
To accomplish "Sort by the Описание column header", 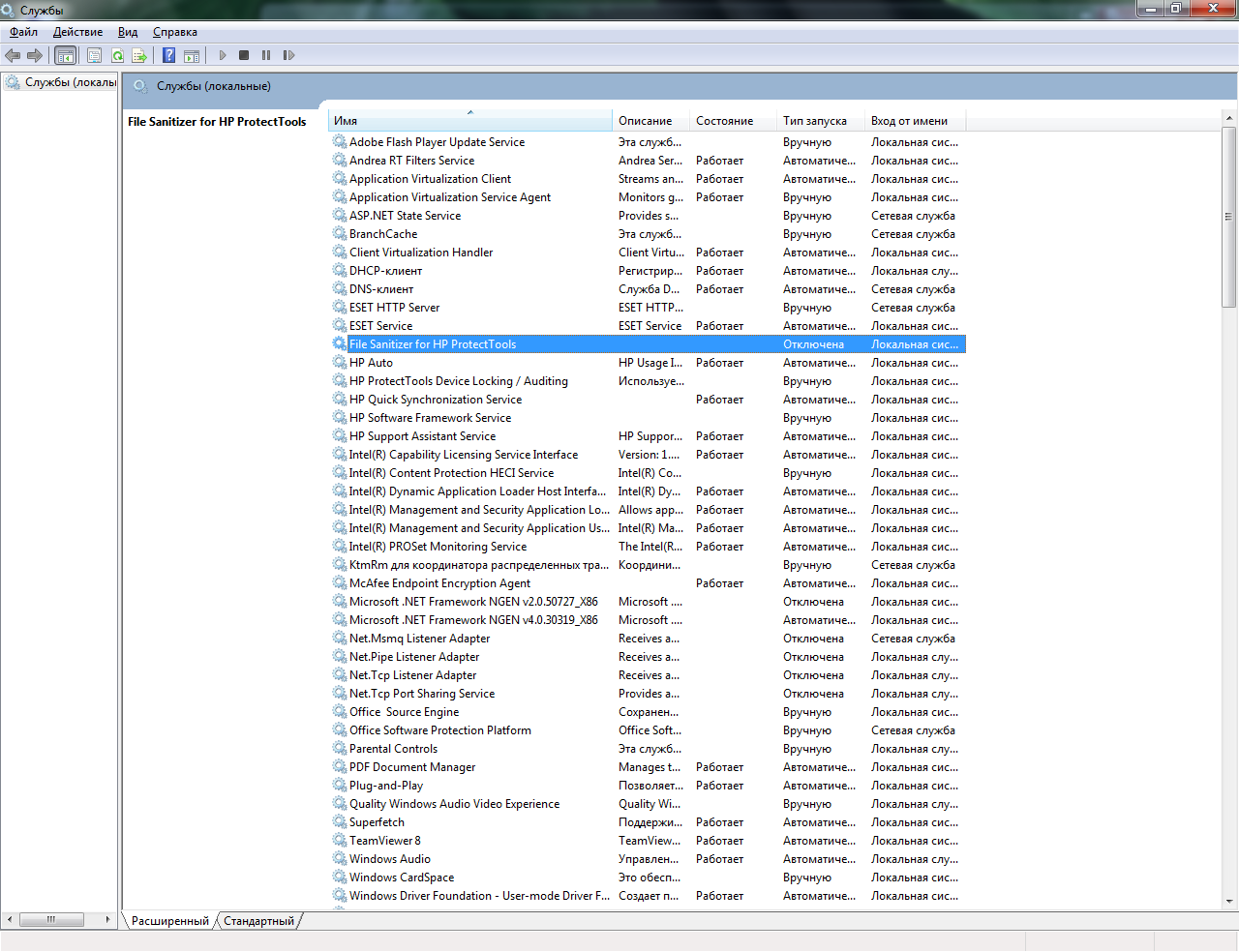I will (650, 121).
